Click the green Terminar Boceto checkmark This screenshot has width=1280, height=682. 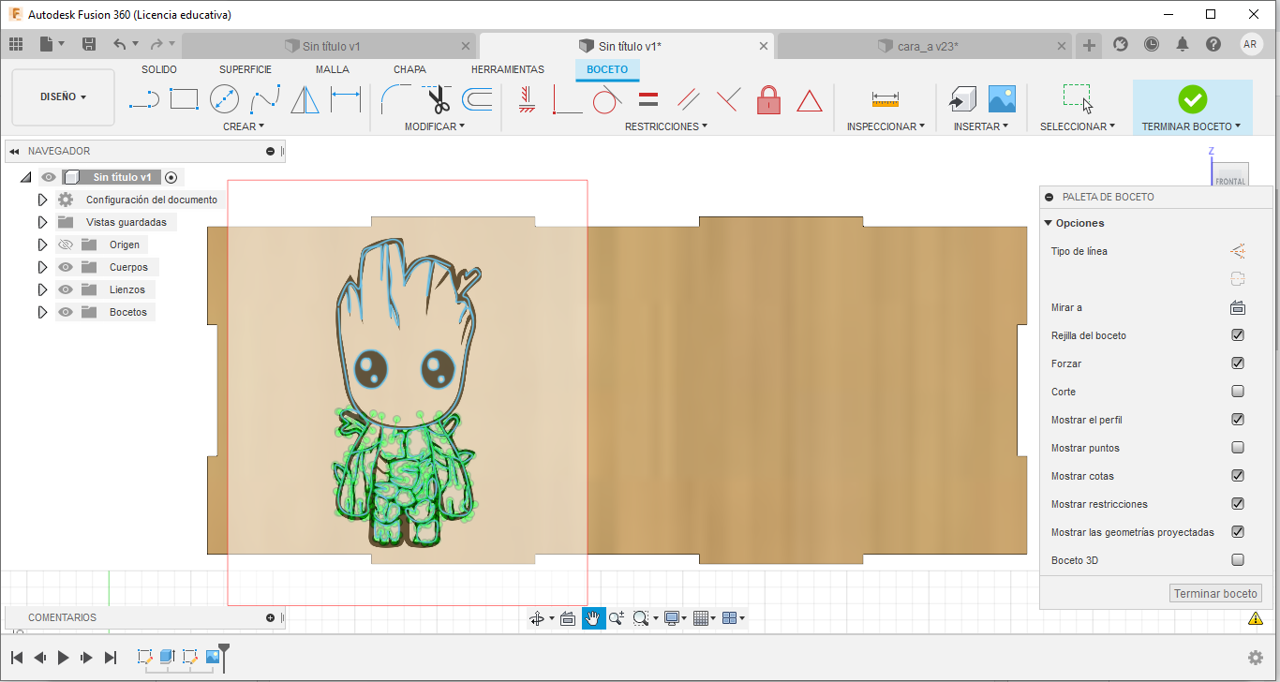[x=1192, y=99]
